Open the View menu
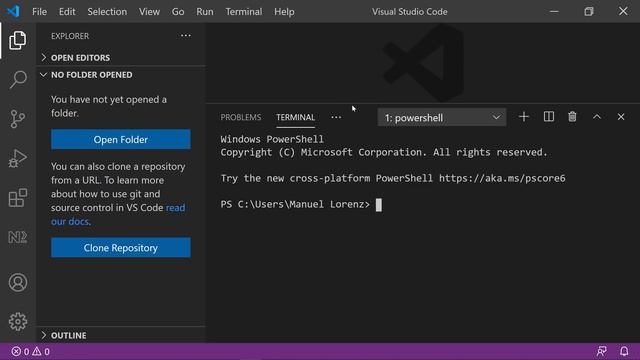Screen dimensions: 640x360 [149, 11]
